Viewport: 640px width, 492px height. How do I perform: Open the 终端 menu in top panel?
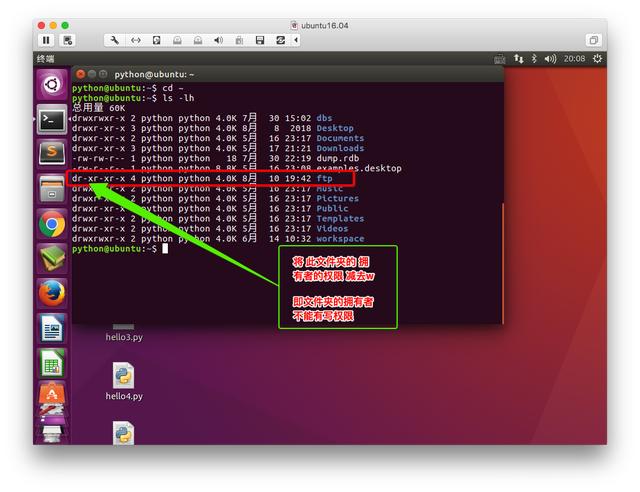coord(45,59)
